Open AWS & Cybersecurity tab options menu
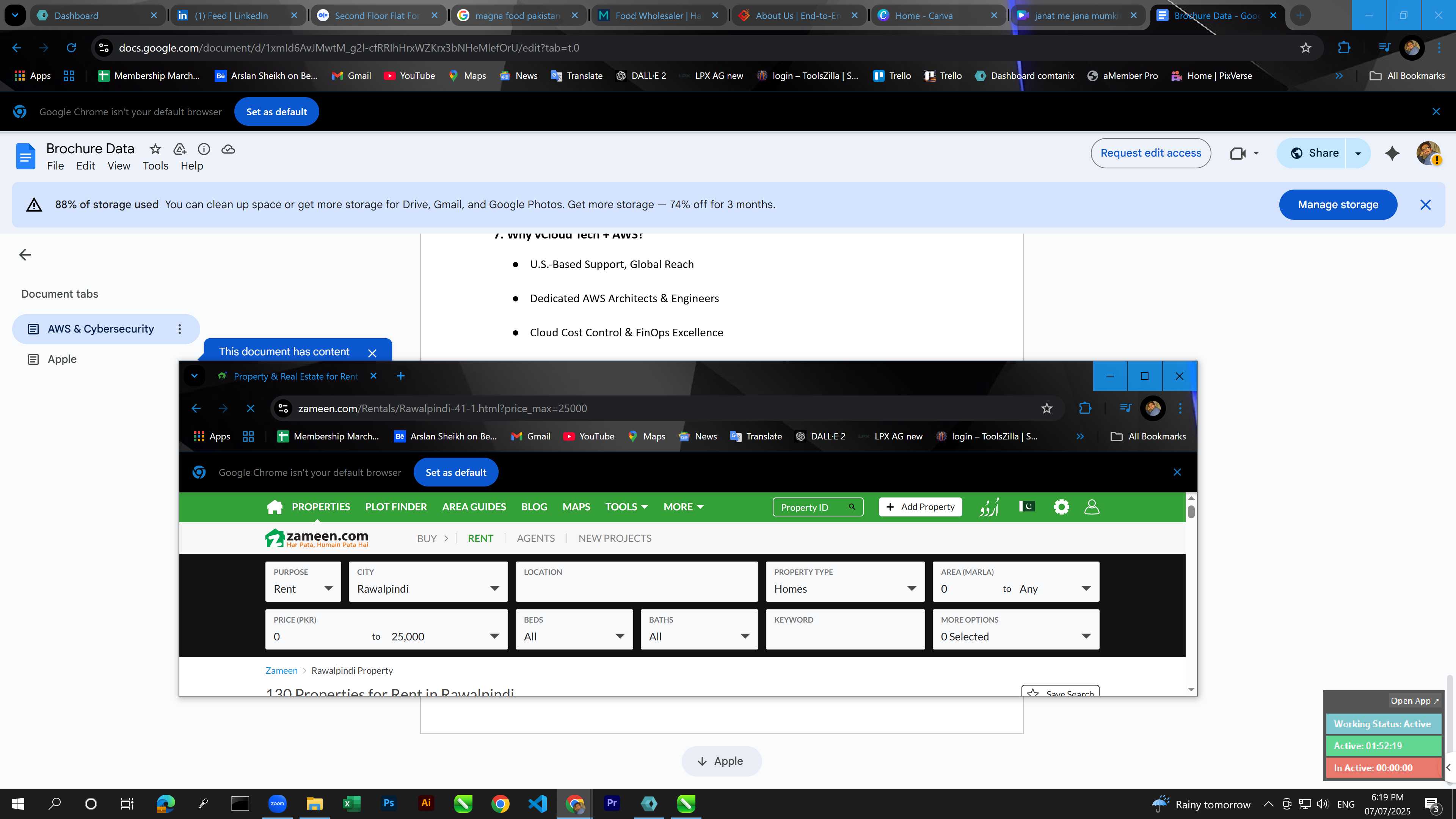The height and width of the screenshot is (819, 1456). [180, 329]
